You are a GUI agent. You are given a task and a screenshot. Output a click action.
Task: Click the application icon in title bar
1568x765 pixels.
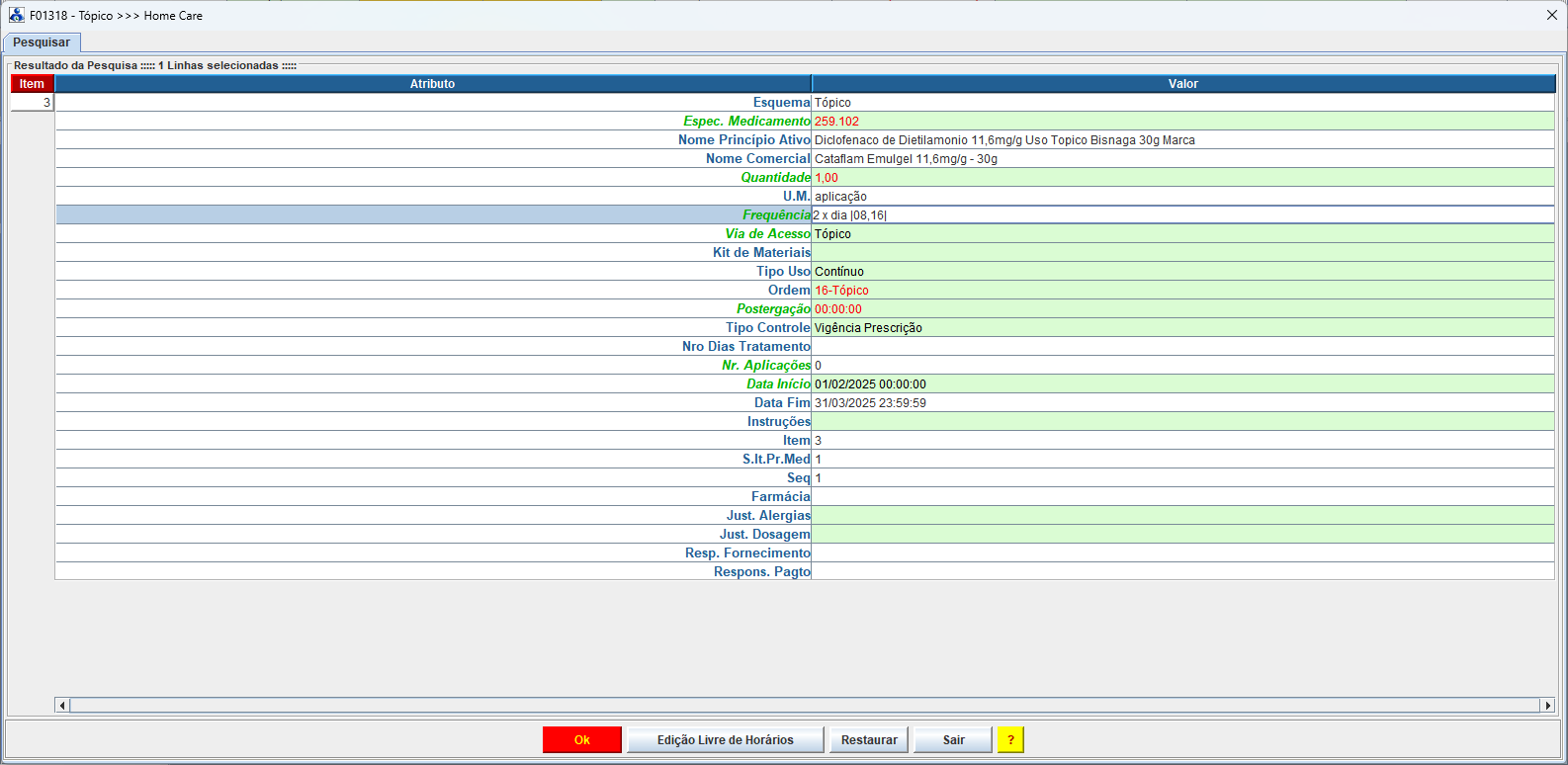(x=16, y=15)
